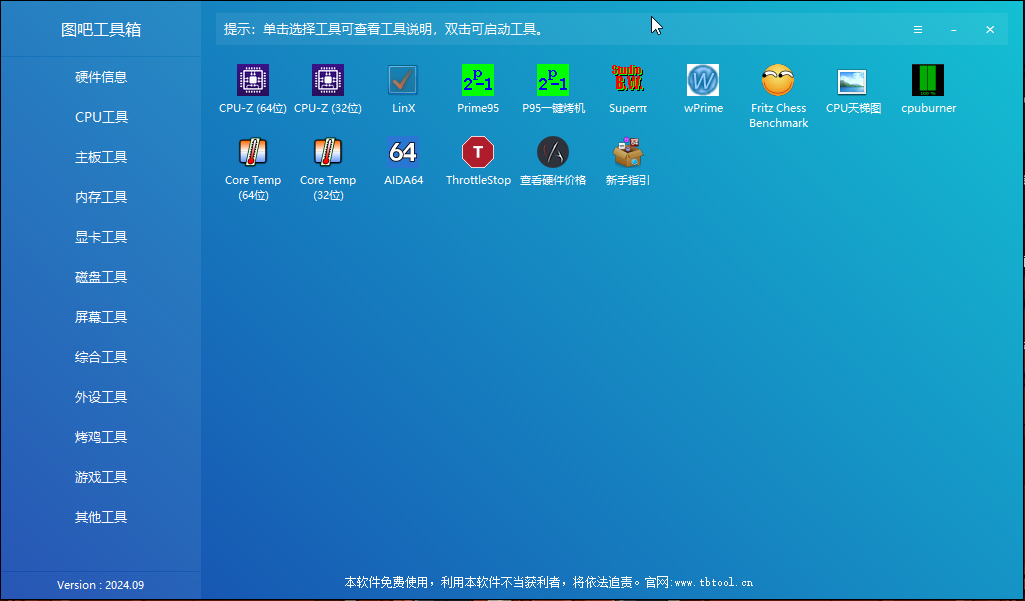Select the 烤鸡工具 category
The image size is (1025, 601).
click(x=100, y=437)
